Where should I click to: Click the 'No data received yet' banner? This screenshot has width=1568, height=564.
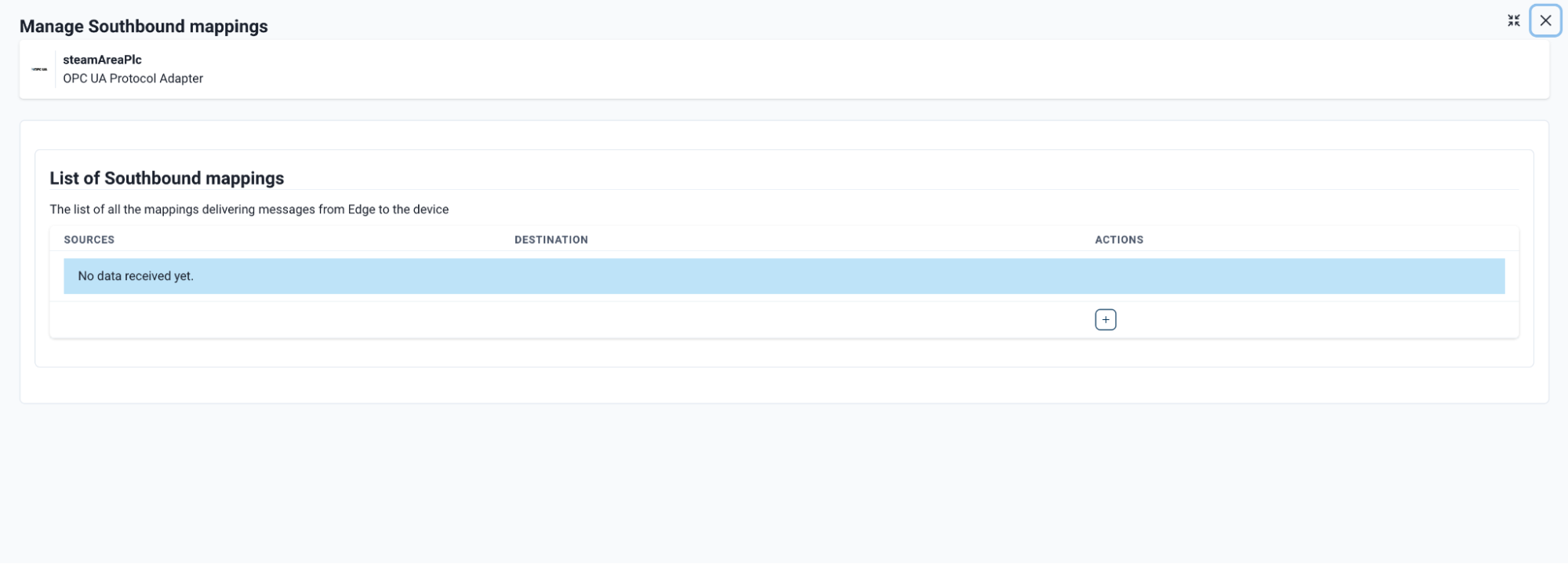pos(784,276)
